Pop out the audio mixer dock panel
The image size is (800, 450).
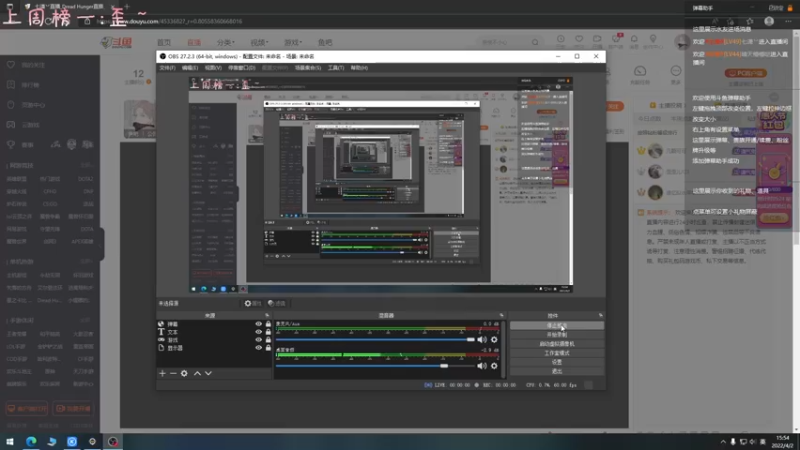tap(502, 315)
